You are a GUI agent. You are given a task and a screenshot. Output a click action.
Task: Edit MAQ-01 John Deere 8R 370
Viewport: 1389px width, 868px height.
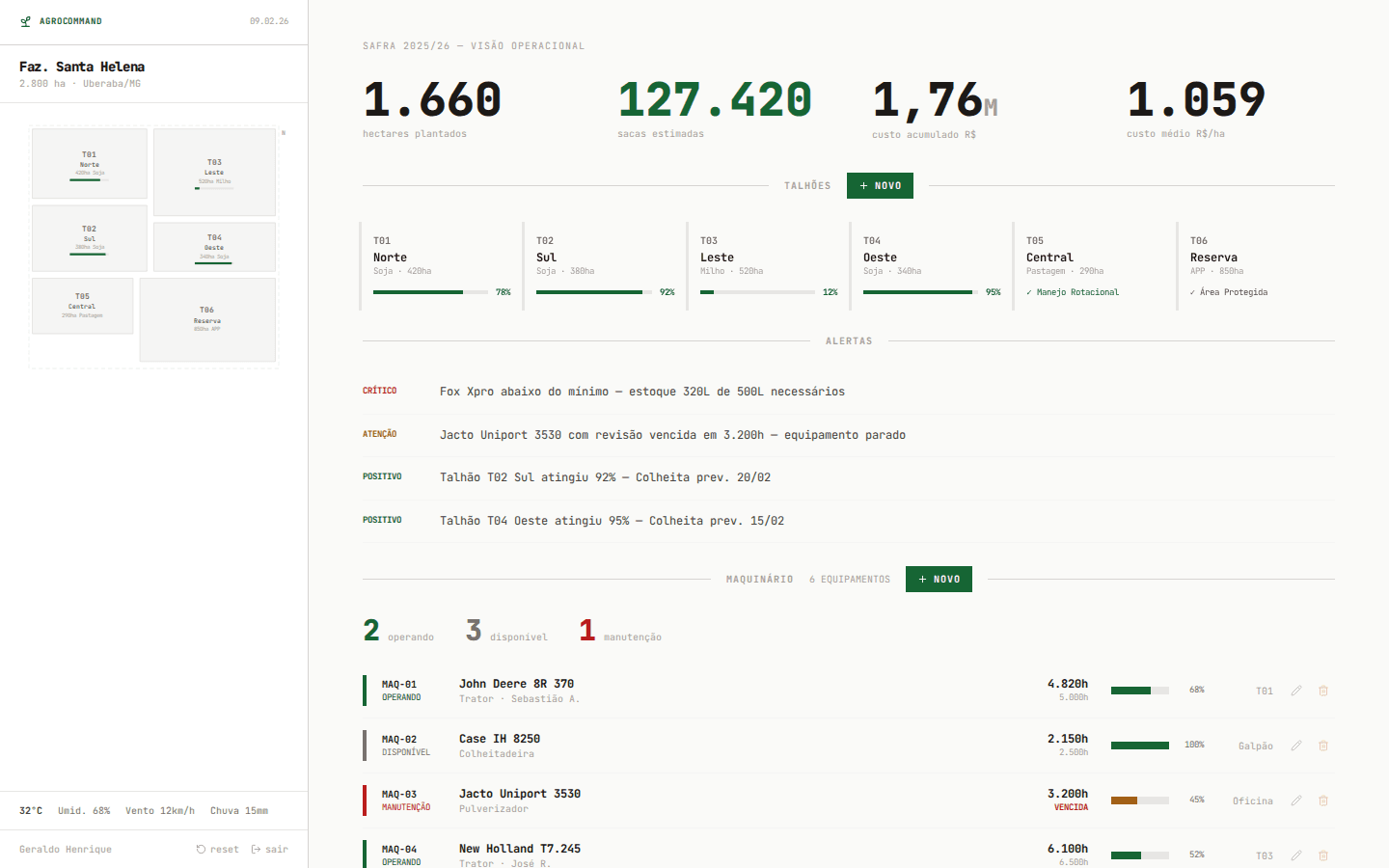(1296, 690)
